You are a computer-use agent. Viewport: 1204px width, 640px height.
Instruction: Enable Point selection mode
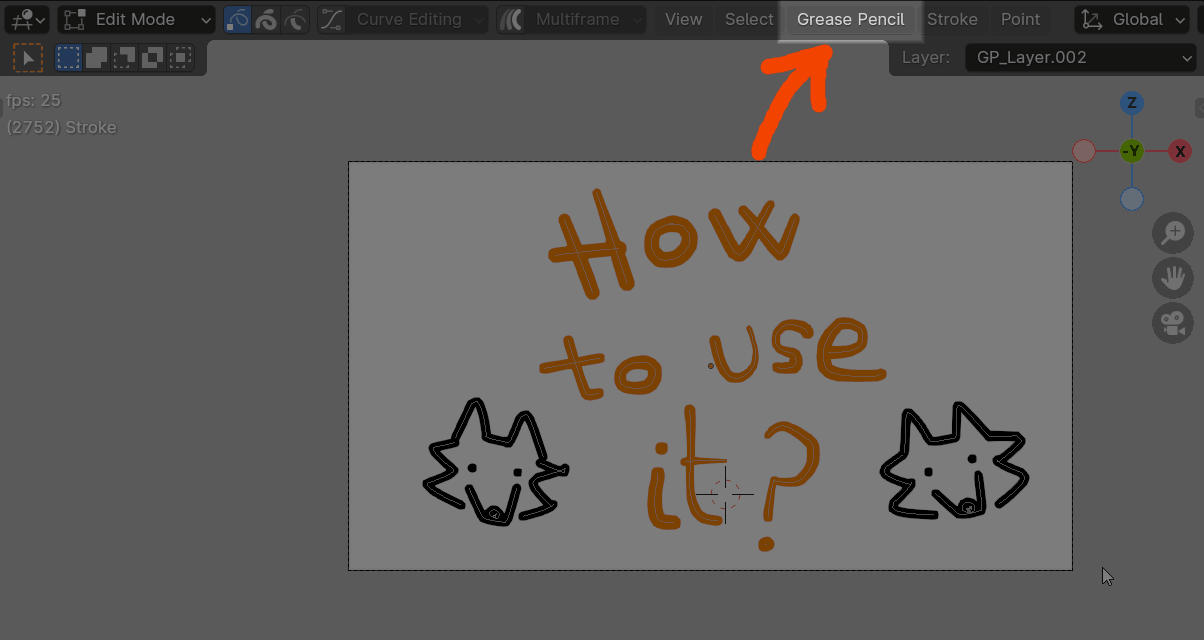tap(238, 19)
